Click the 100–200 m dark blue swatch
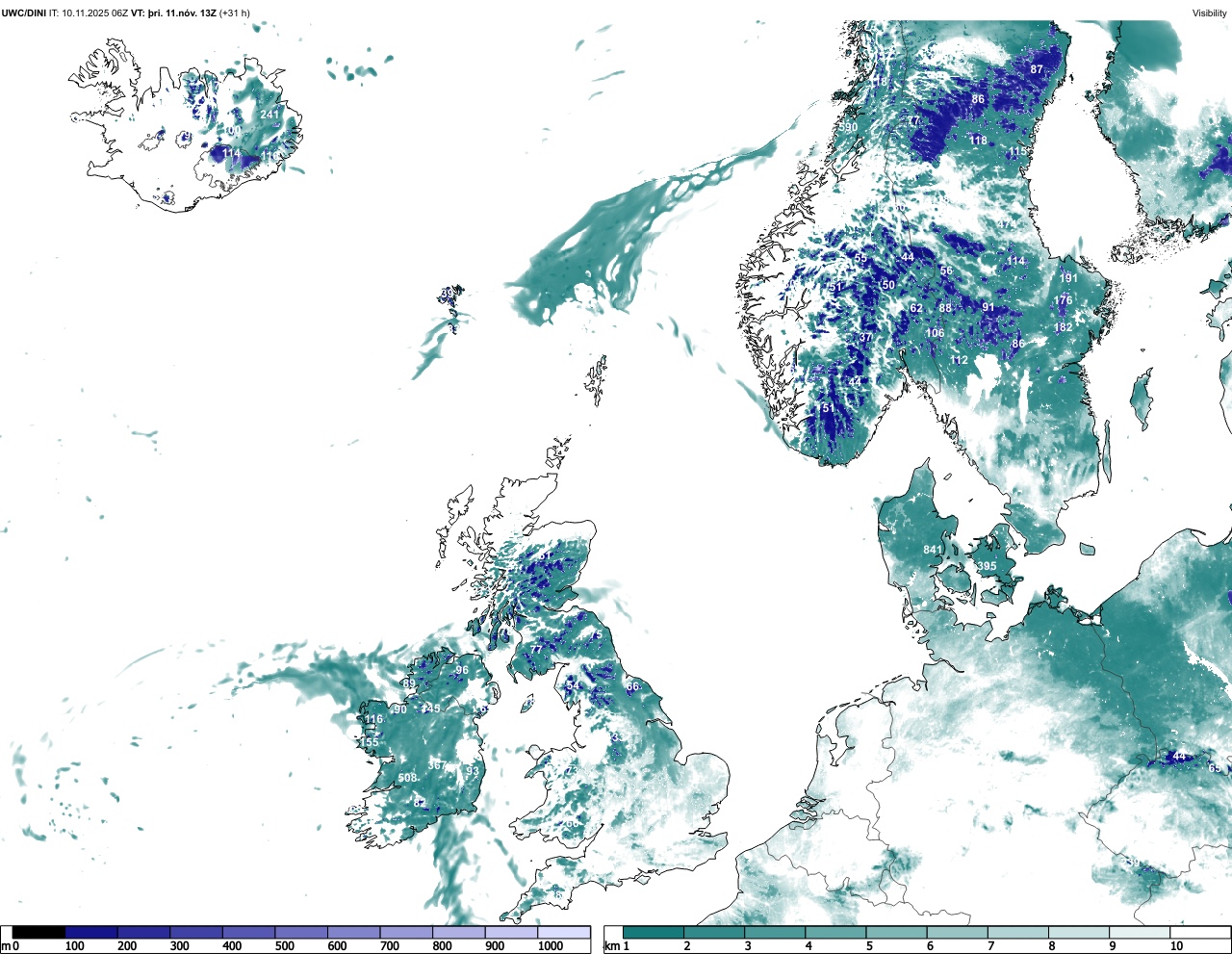 pos(91,932)
